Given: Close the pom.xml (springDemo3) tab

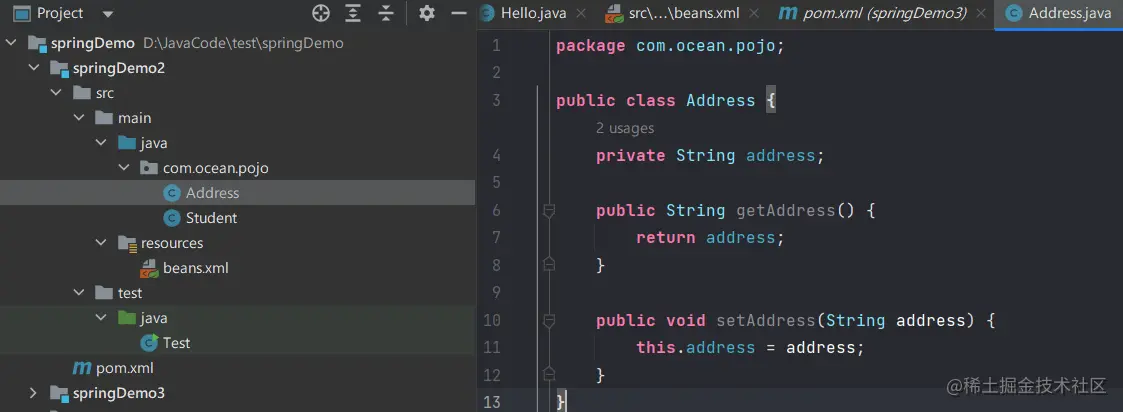Looking at the screenshot, I should pyautogui.click(x=981, y=13).
